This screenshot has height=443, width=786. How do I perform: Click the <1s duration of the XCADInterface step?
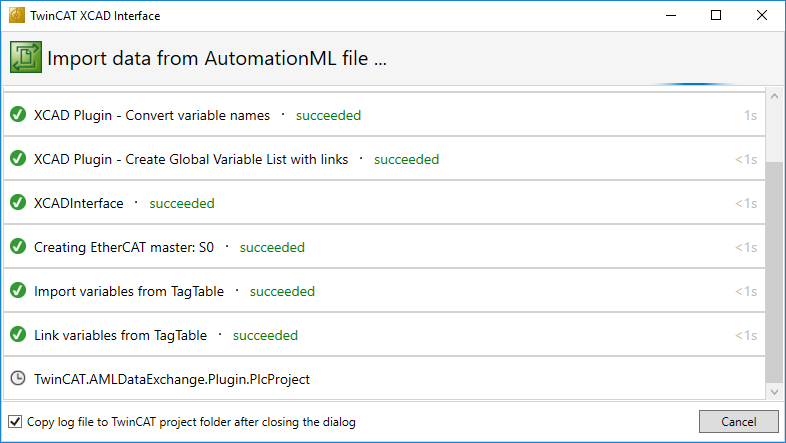(x=746, y=203)
